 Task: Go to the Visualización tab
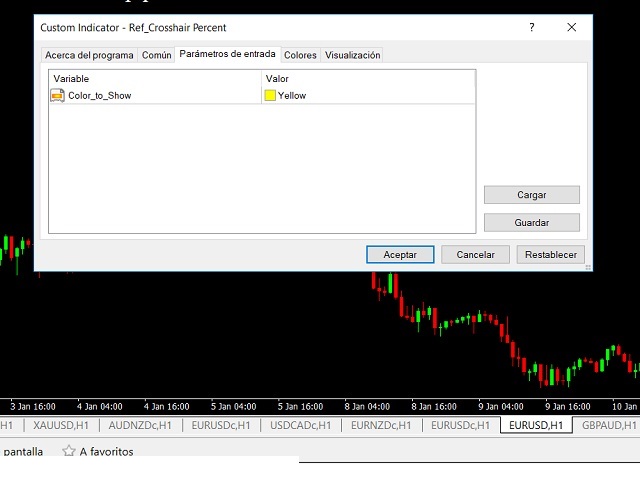point(352,55)
